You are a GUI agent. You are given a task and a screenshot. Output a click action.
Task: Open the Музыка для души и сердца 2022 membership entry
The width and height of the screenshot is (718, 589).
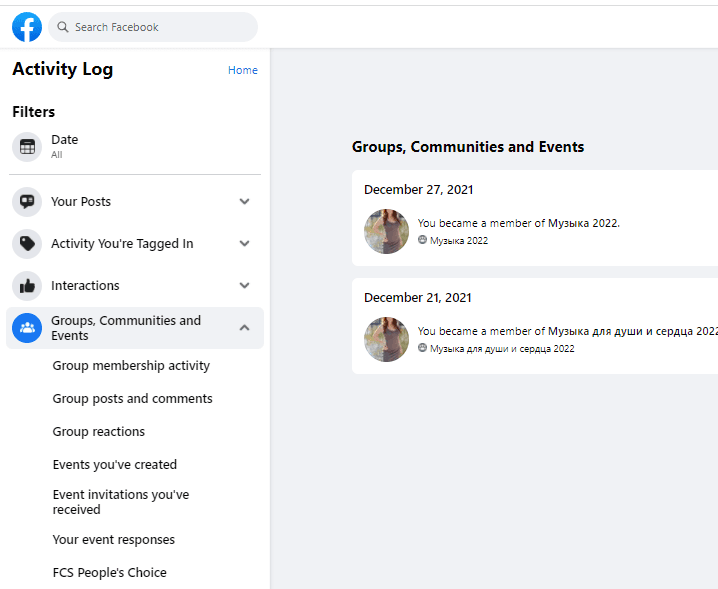[567, 332]
